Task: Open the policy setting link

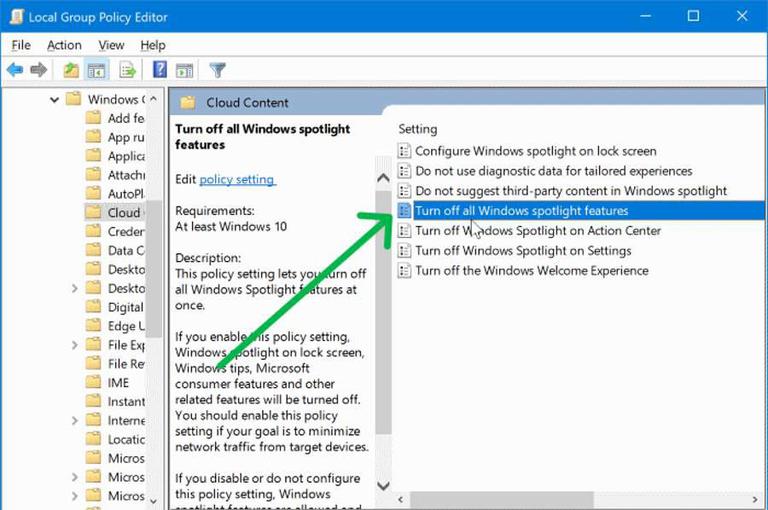Action: (x=238, y=179)
